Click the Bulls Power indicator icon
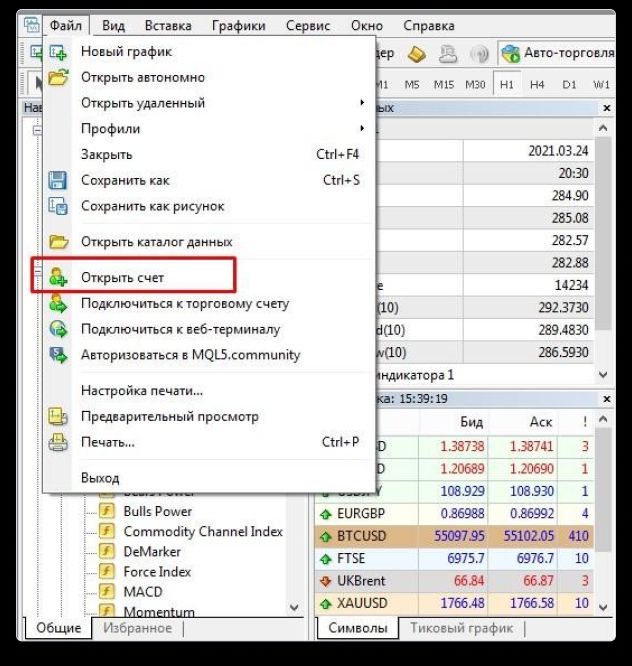Screen dimensions: 632x666 pos(107,511)
